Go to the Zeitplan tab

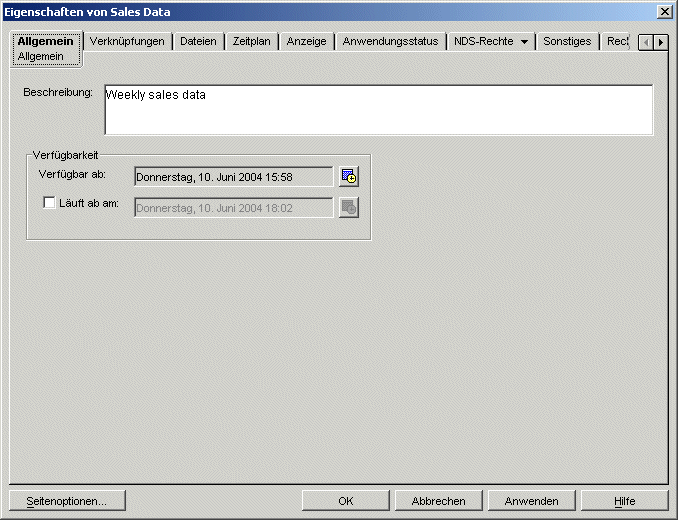point(251,41)
